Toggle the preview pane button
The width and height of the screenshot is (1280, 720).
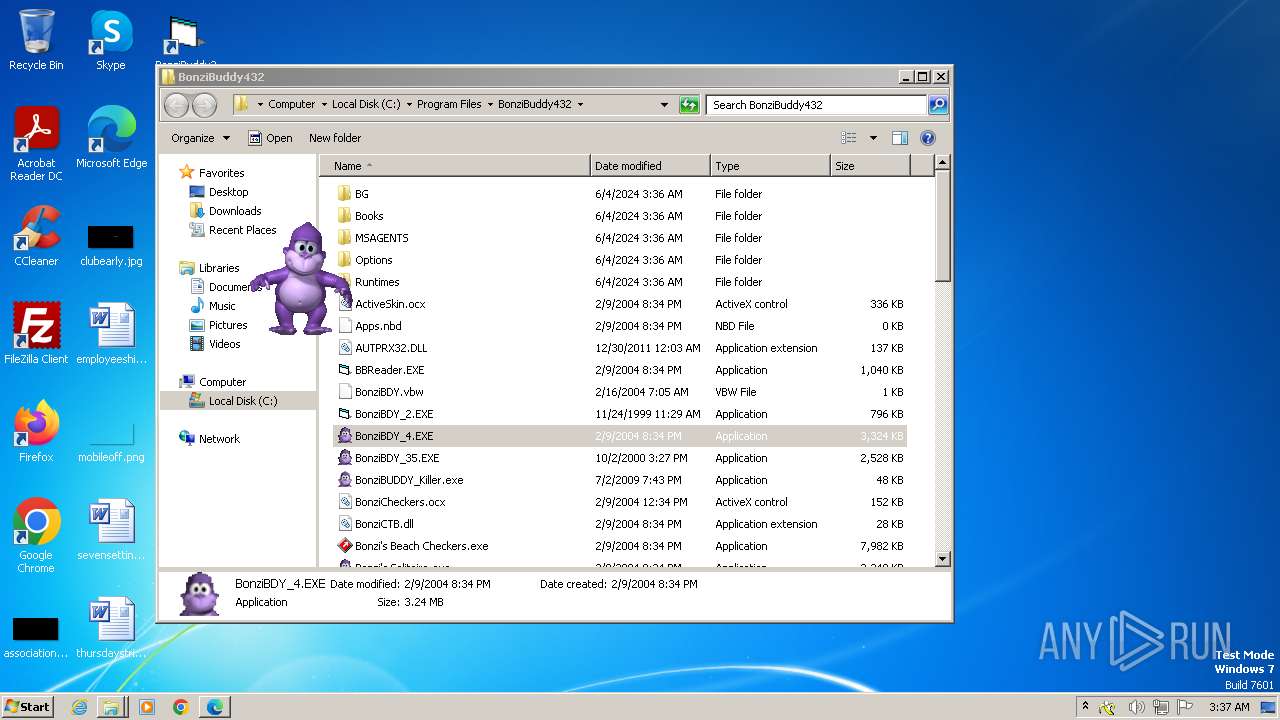tap(899, 138)
